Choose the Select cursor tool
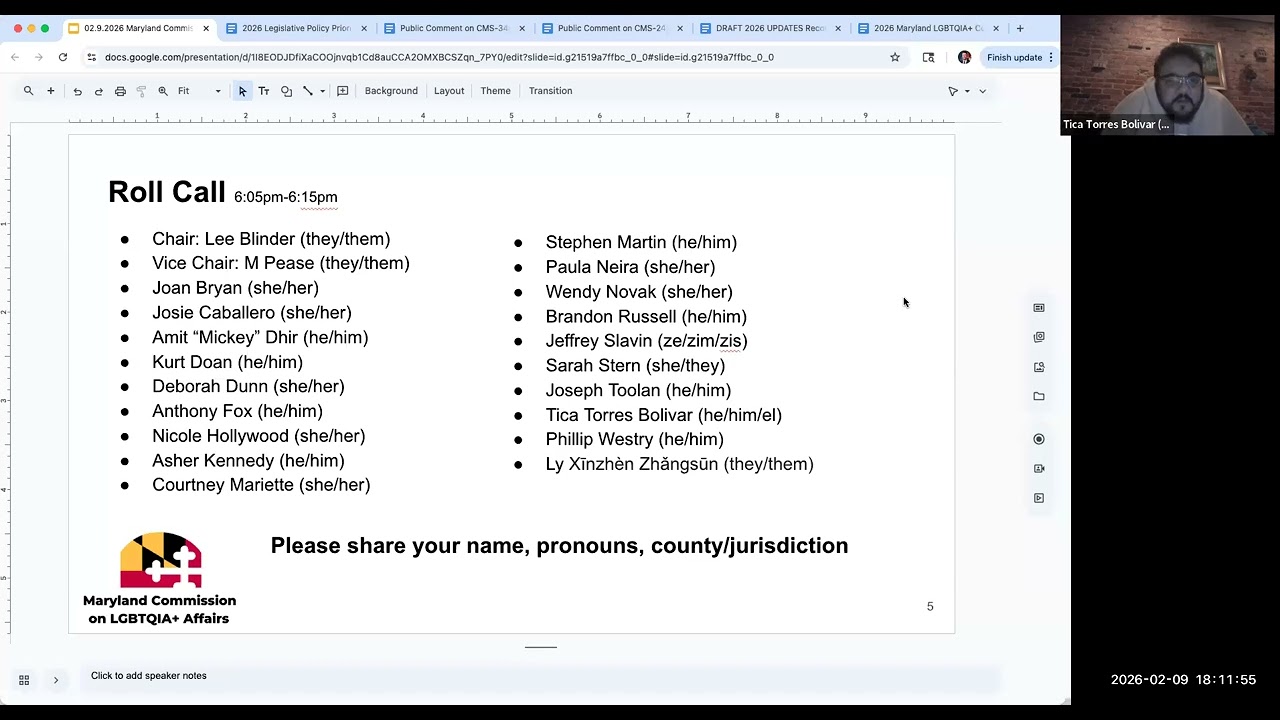The image size is (1280, 720). pyautogui.click(x=242, y=91)
